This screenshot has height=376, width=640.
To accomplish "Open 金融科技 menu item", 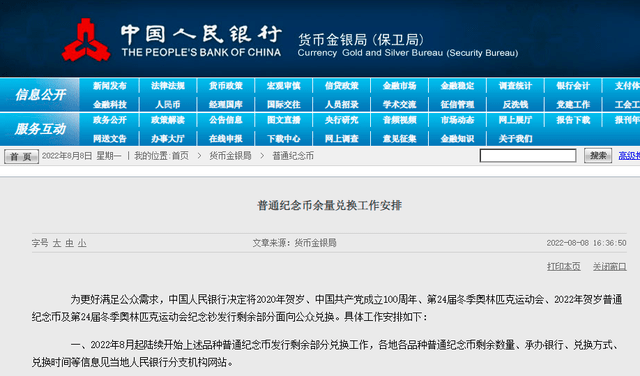I will tap(110, 105).
